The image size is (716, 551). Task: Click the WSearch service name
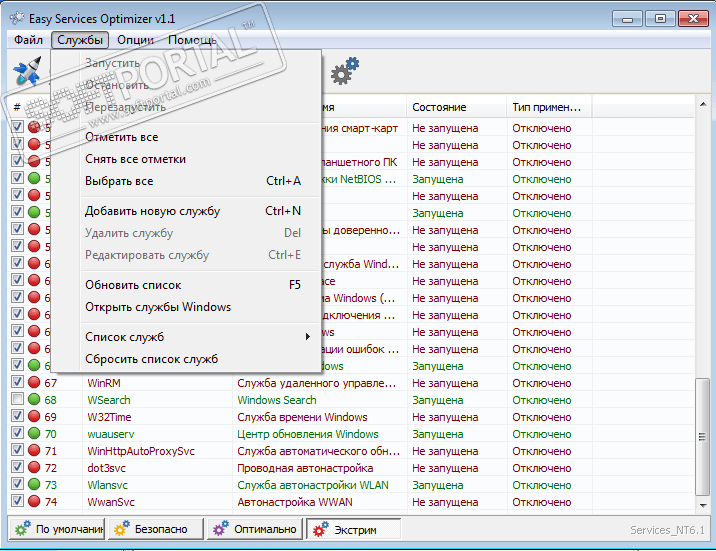[x=109, y=400]
